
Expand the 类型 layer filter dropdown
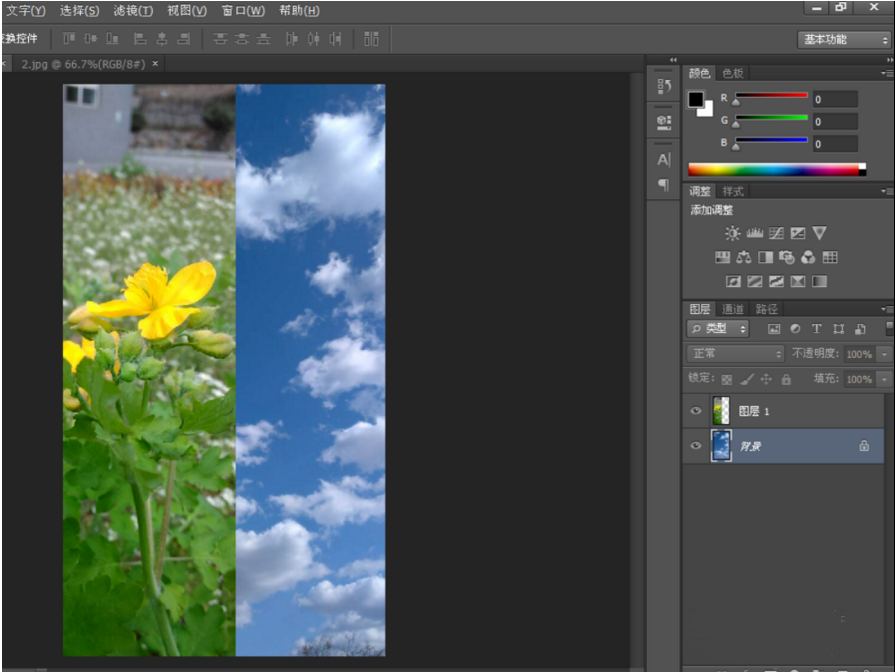[x=718, y=328]
